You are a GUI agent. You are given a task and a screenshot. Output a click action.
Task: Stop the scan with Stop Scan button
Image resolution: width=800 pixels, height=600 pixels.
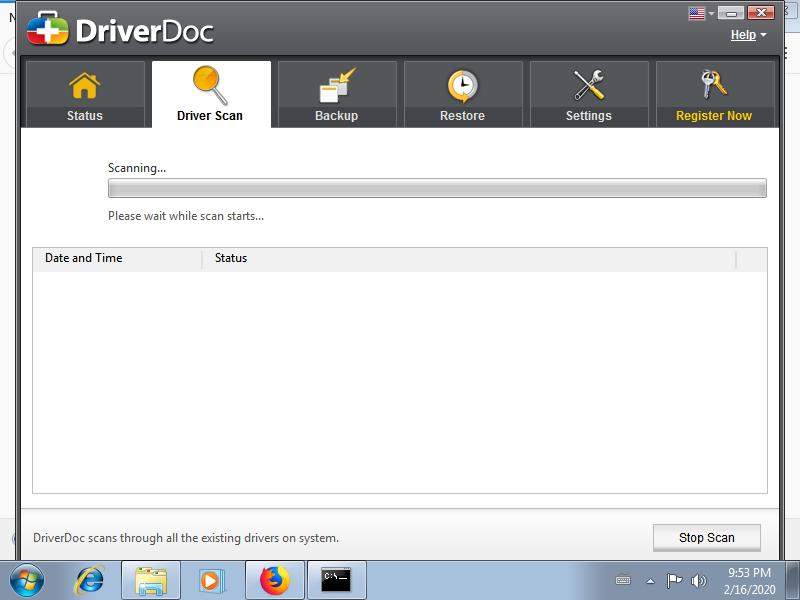click(x=707, y=538)
